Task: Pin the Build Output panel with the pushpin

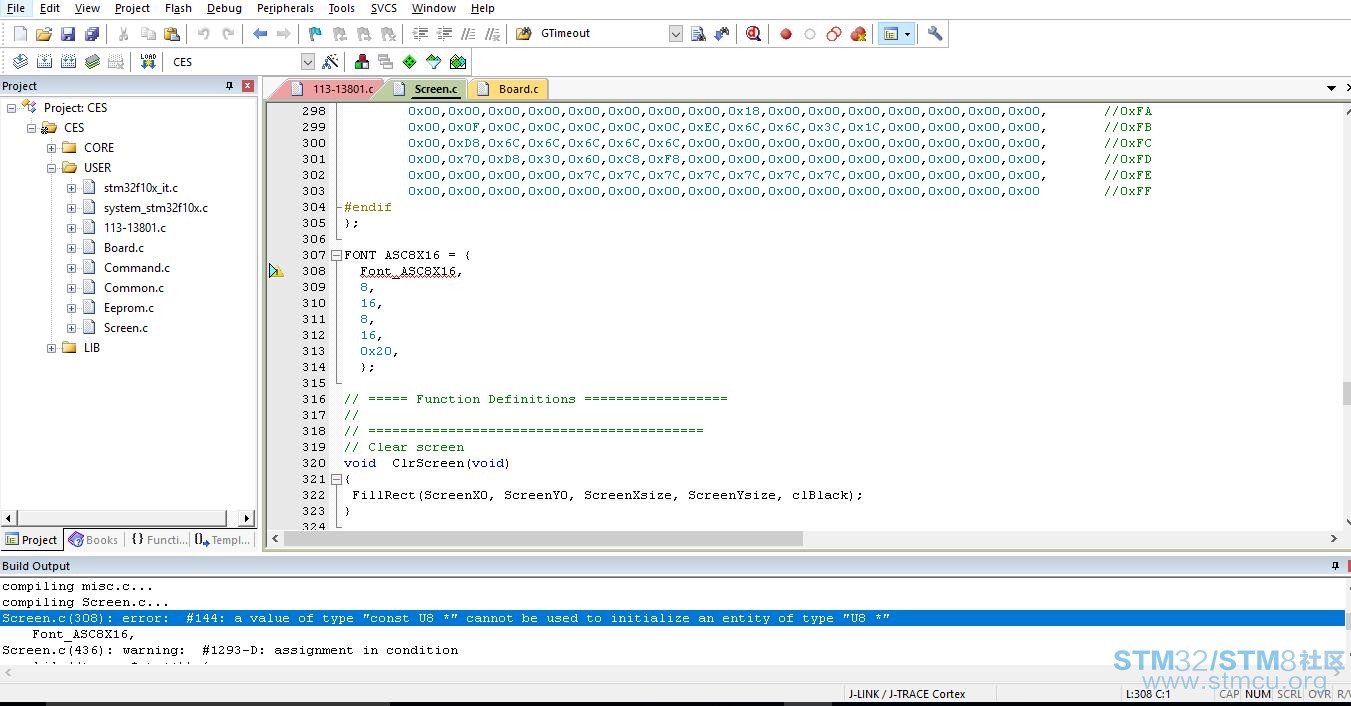Action: pyautogui.click(x=1335, y=566)
